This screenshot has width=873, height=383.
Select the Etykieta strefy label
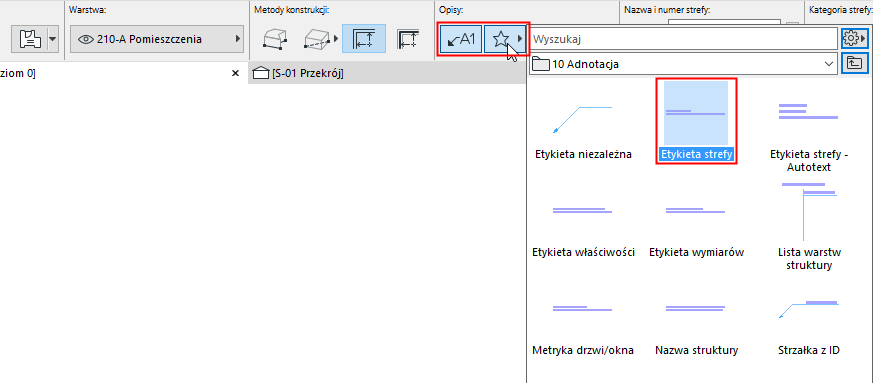point(696,121)
